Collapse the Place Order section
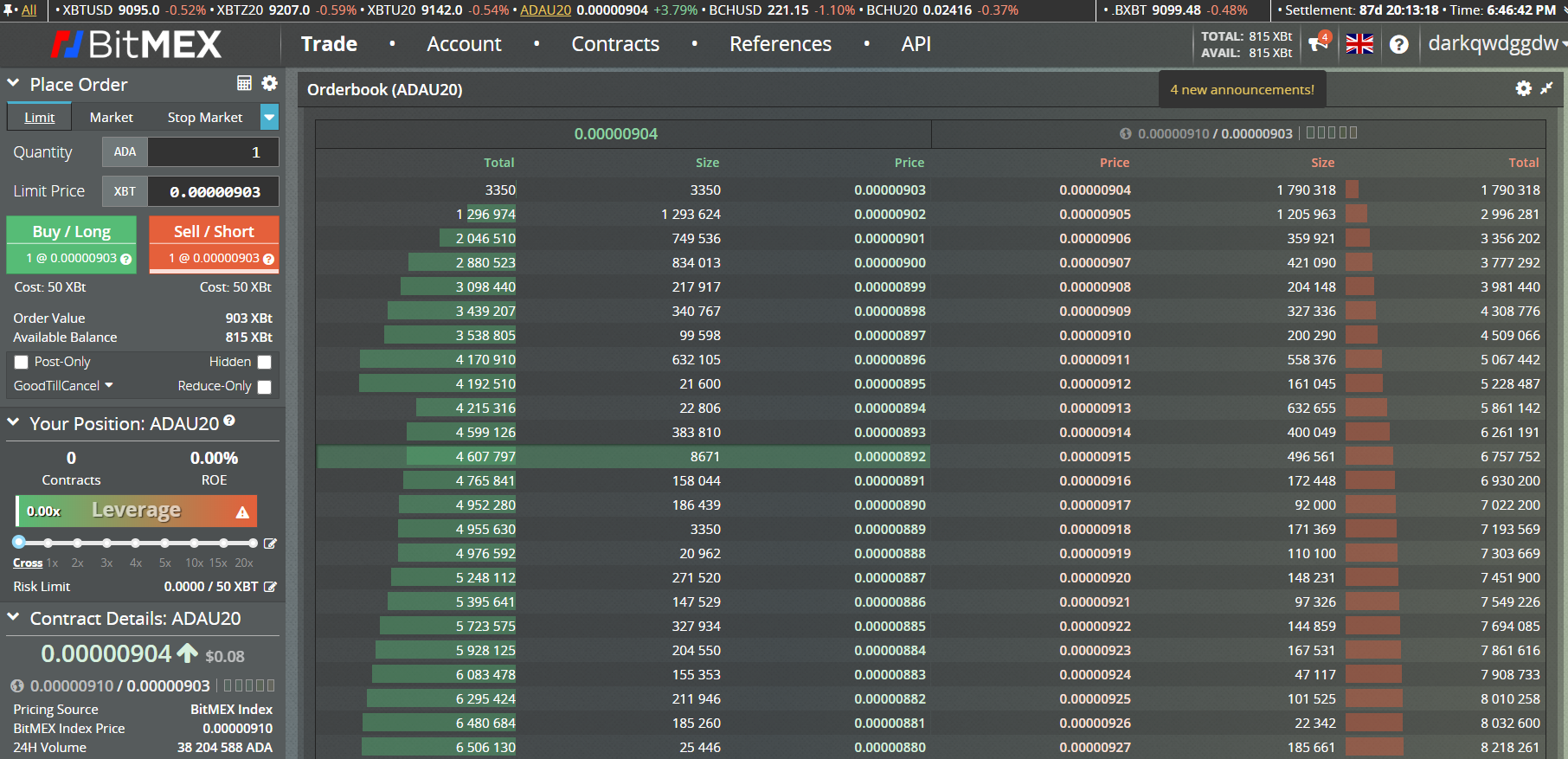This screenshot has width=1568, height=759. coord(13,84)
